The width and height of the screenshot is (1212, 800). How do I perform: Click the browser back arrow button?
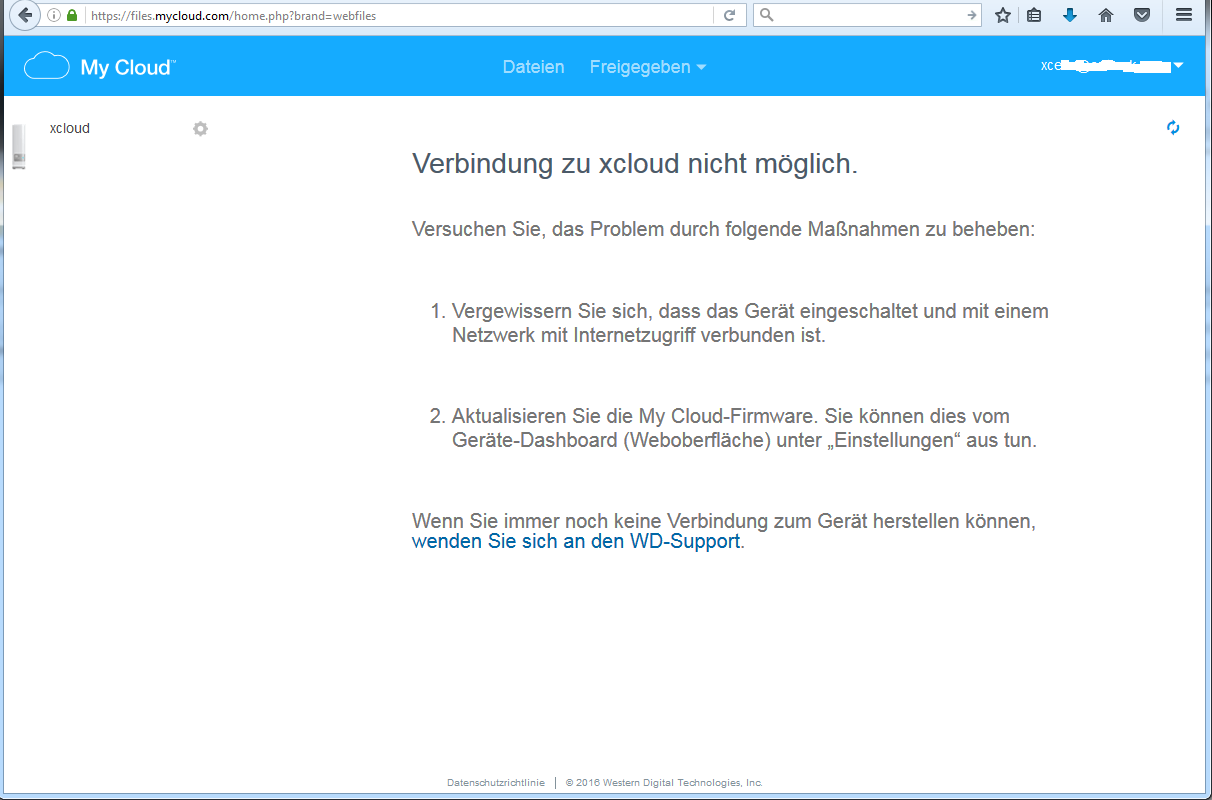click(24, 15)
